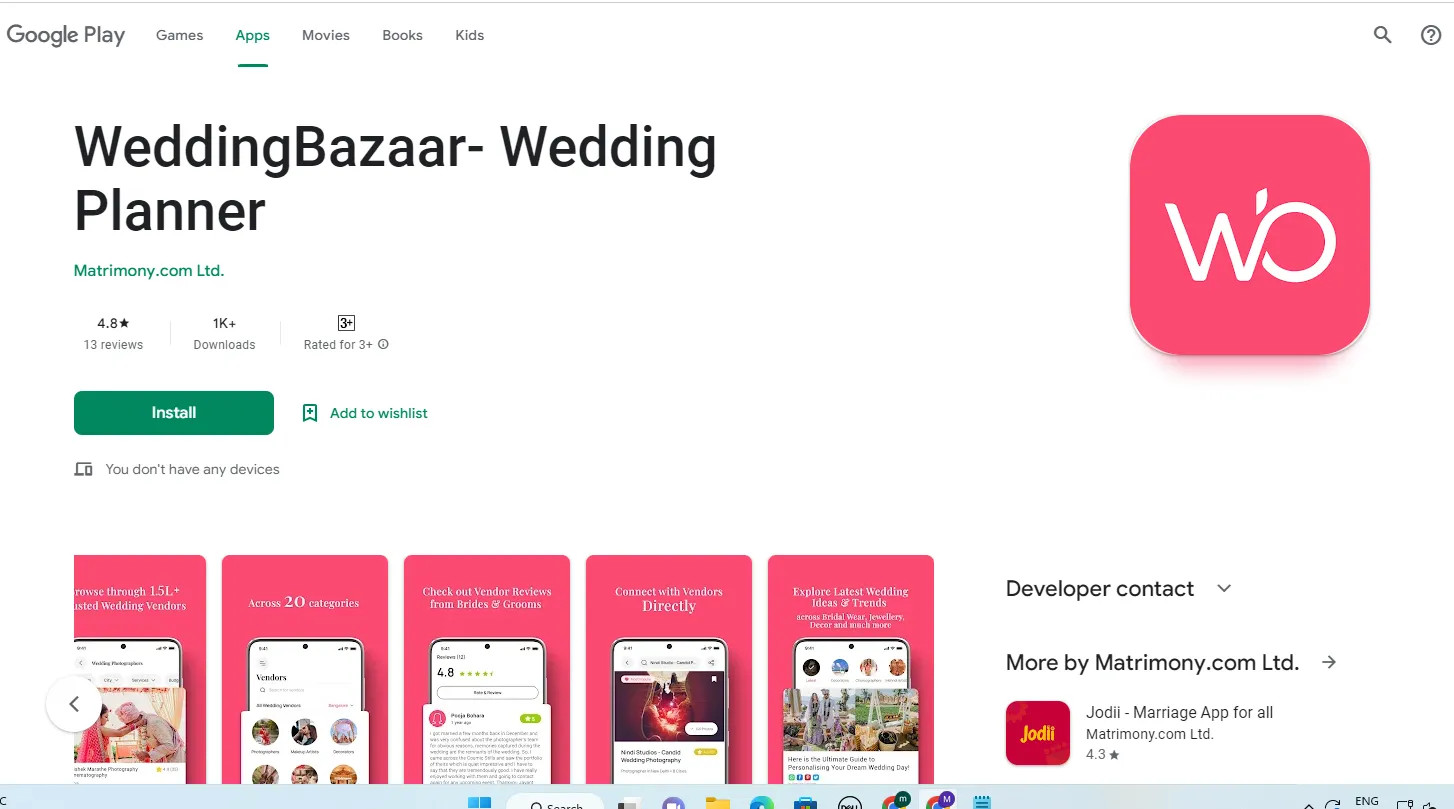1454x809 pixels.
Task: Open the arrow next to More by Matrimony.com Ltd.
Action: pyautogui.click(x=1329, y=662)
